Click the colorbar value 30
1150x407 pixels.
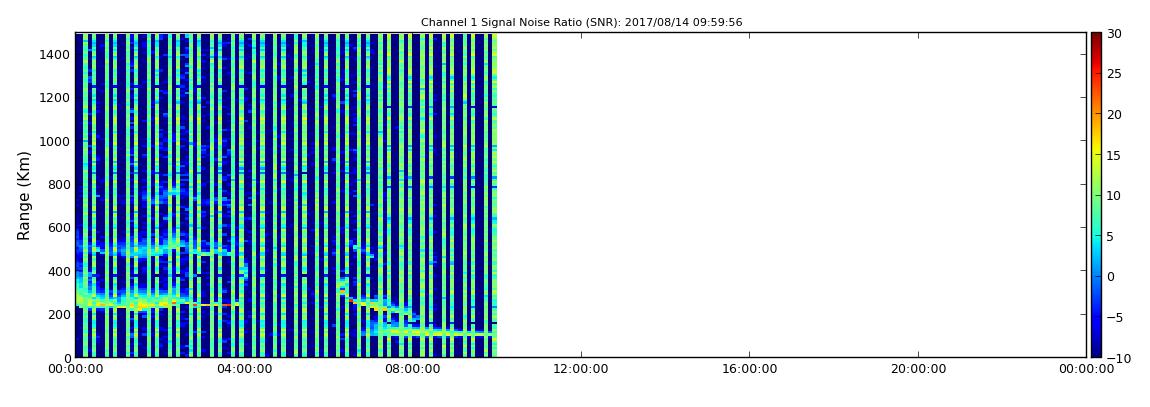(x=1115, y=33)
